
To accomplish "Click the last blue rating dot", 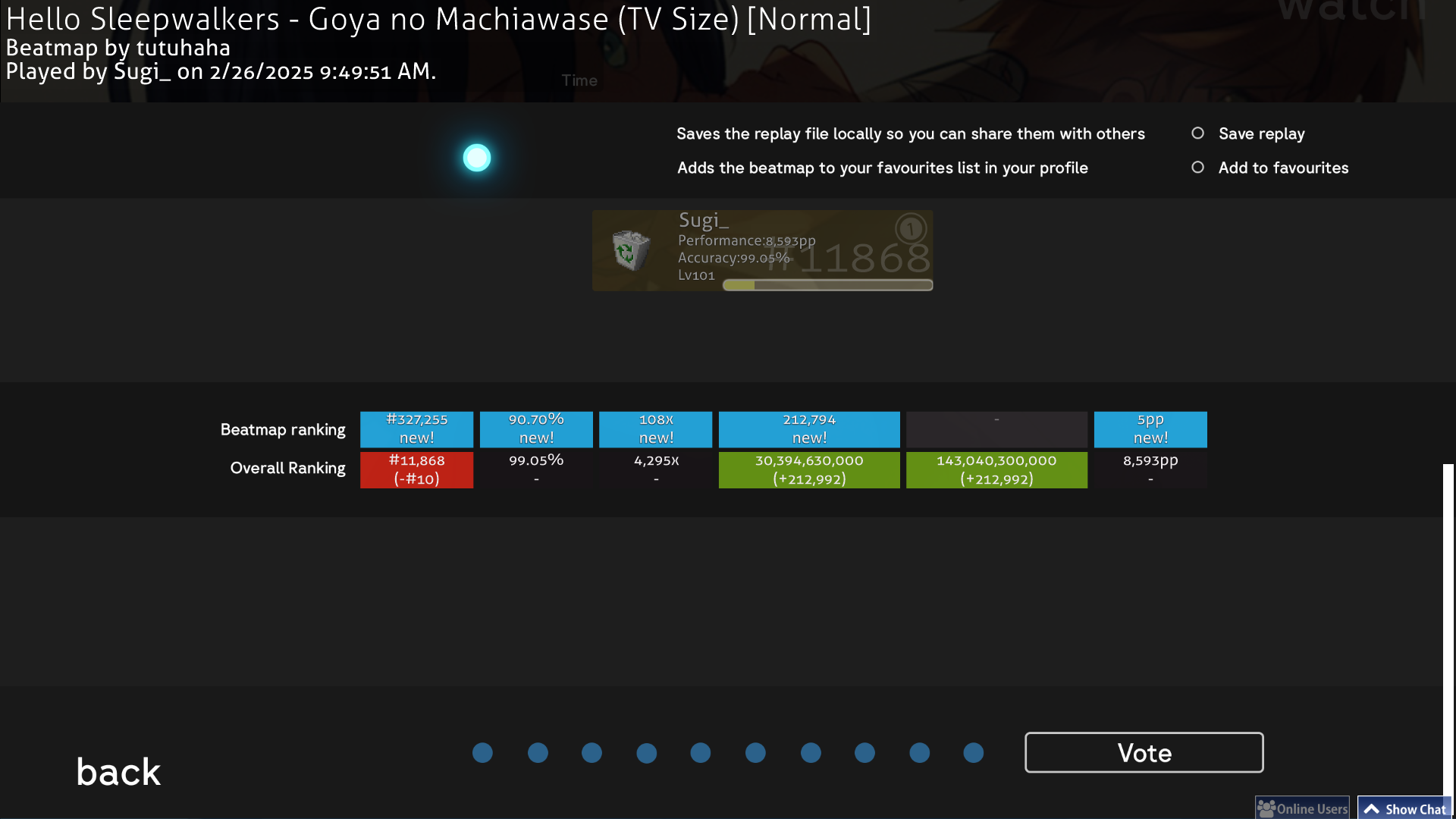I will tap(973, 752).
